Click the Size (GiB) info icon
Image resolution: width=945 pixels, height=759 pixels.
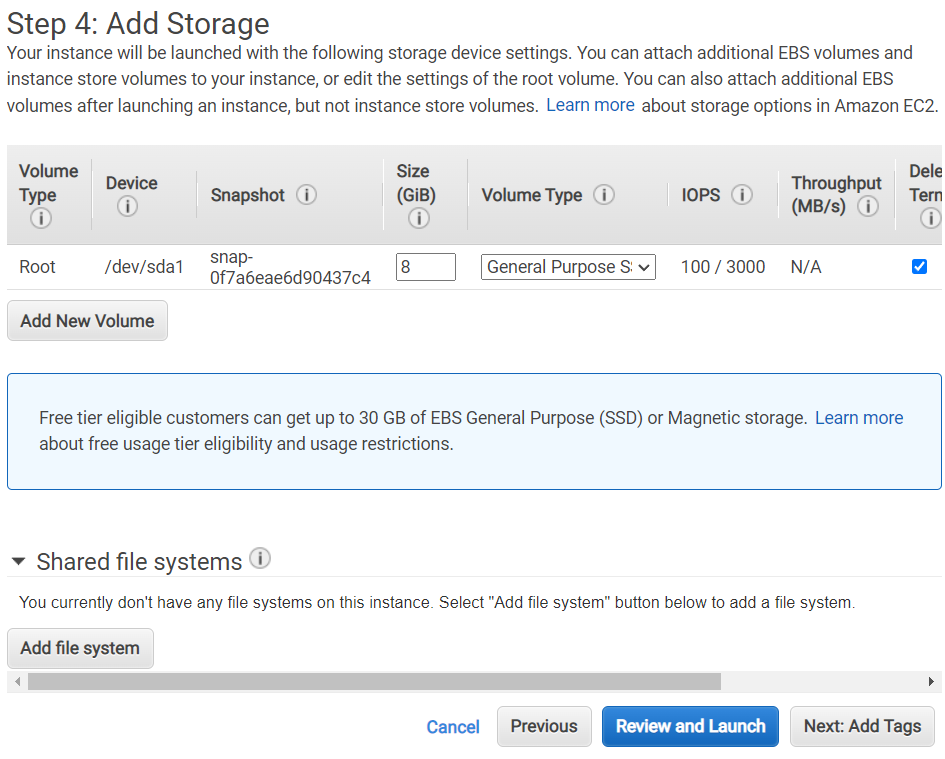click(419, 218)
